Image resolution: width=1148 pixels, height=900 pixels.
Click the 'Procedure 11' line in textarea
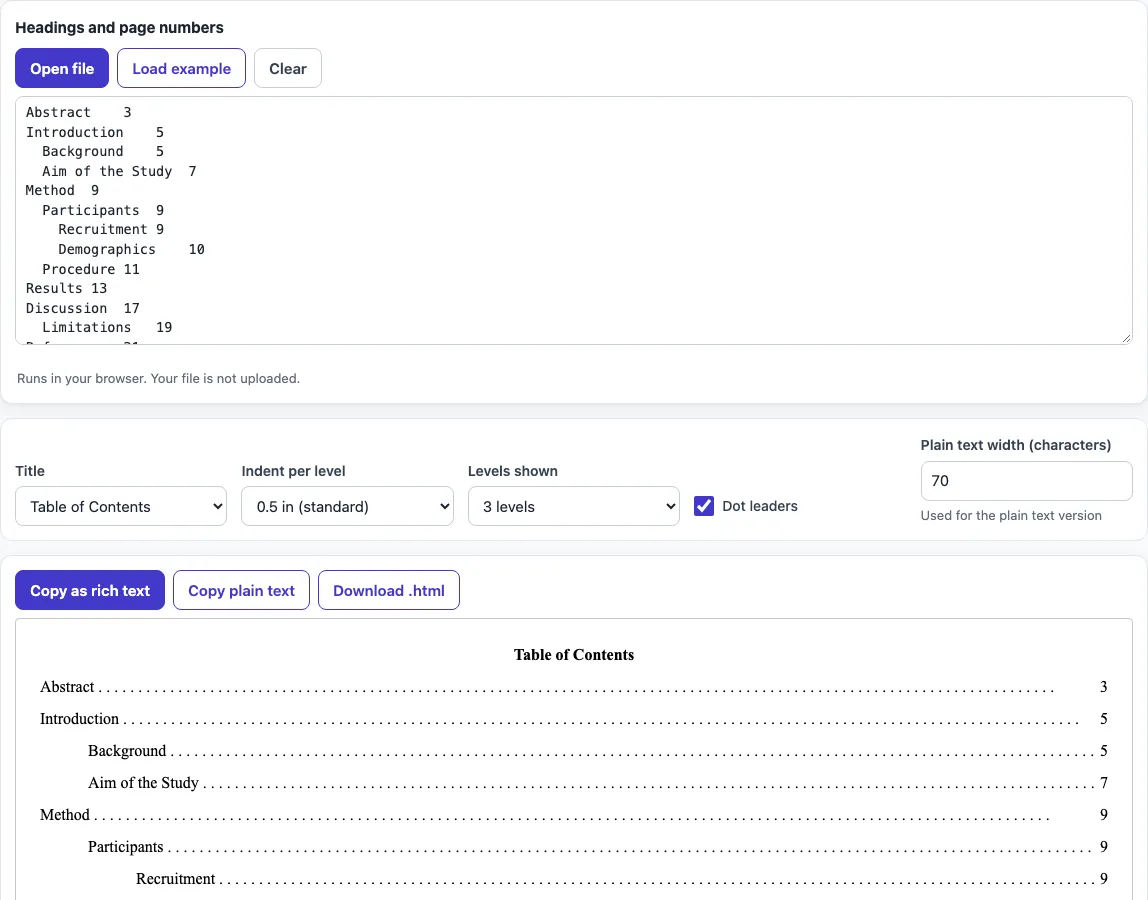tap(91, 269)
